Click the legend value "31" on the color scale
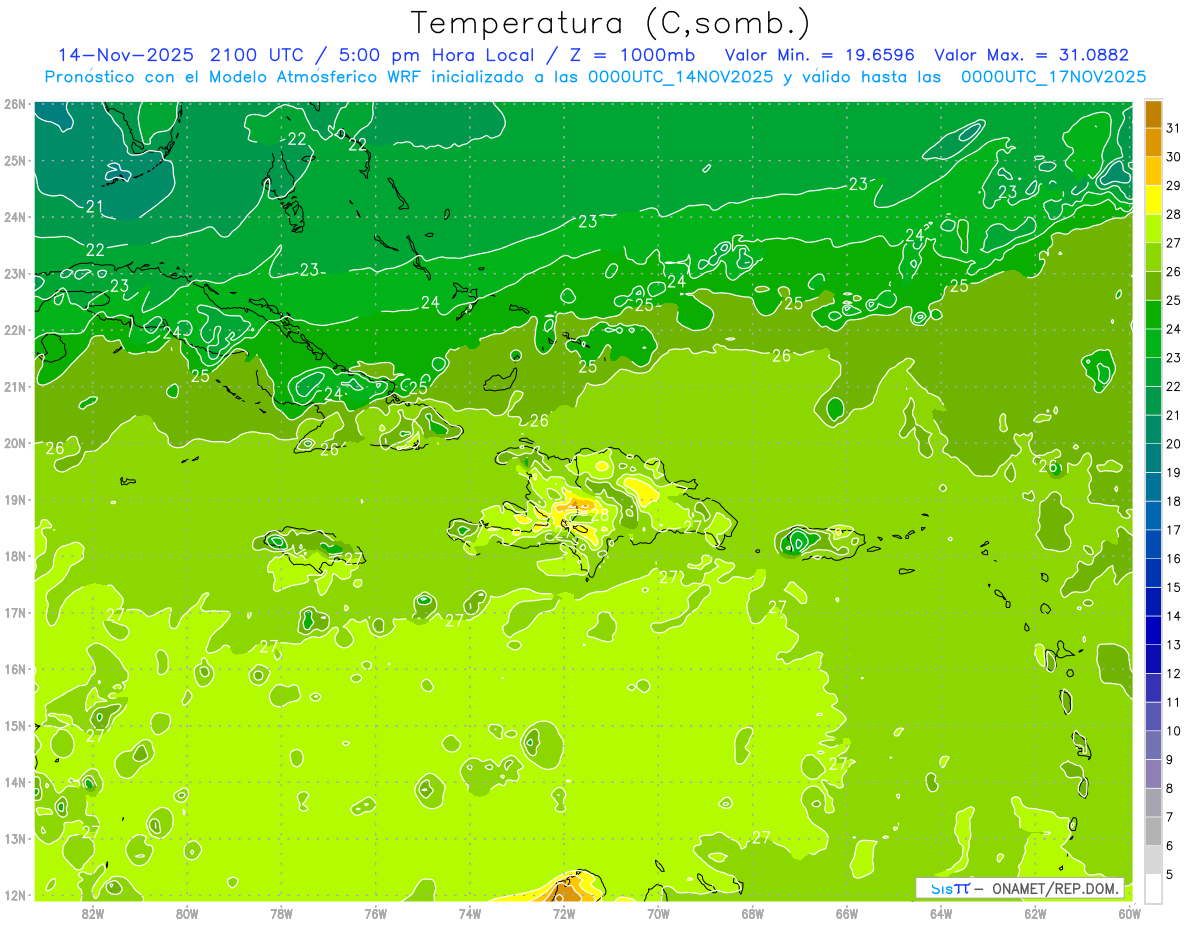The width and height of the screenshot is (1200, 927). click(x=1173, y=128)
